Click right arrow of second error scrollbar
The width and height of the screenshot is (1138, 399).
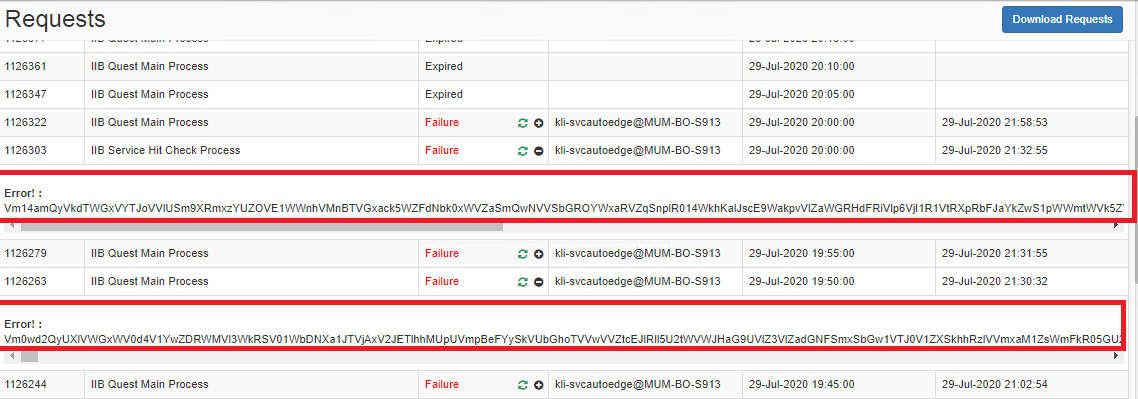tap(1116, 357)
